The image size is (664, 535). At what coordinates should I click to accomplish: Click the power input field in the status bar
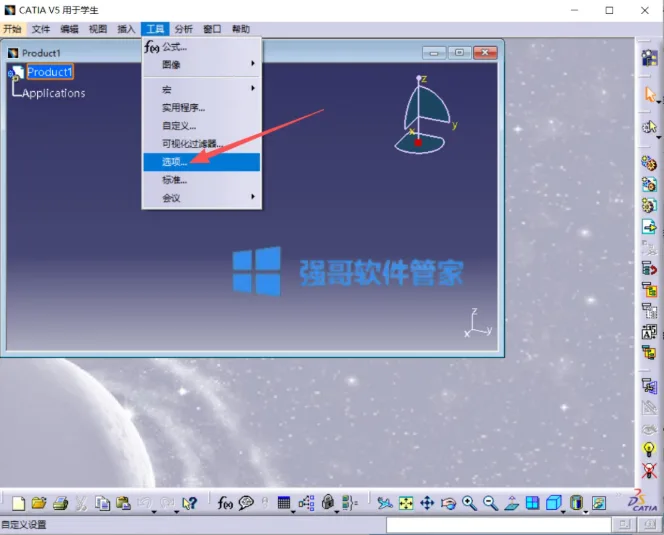(498, 525)
